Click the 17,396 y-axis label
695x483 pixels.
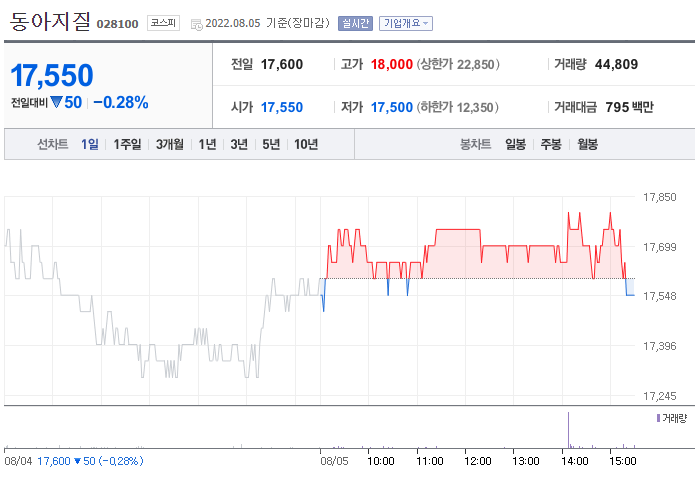[x=660, y=346]
